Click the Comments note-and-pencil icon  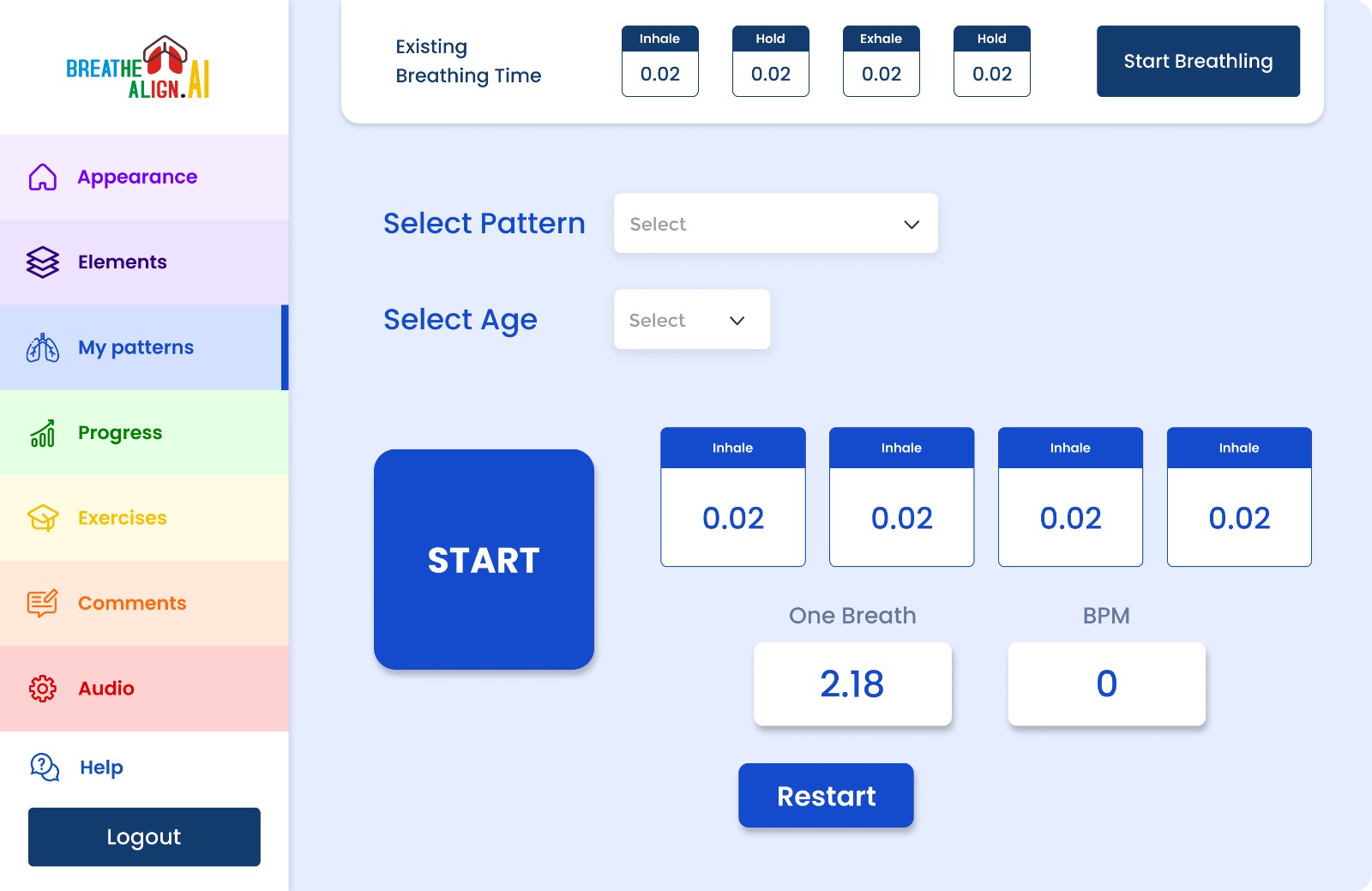point(43,604)
